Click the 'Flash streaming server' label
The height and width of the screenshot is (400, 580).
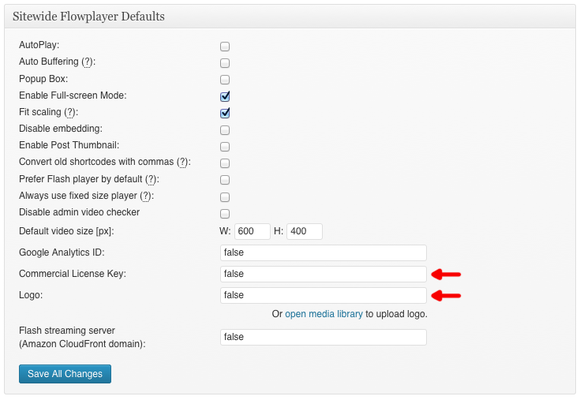[67, 330]
